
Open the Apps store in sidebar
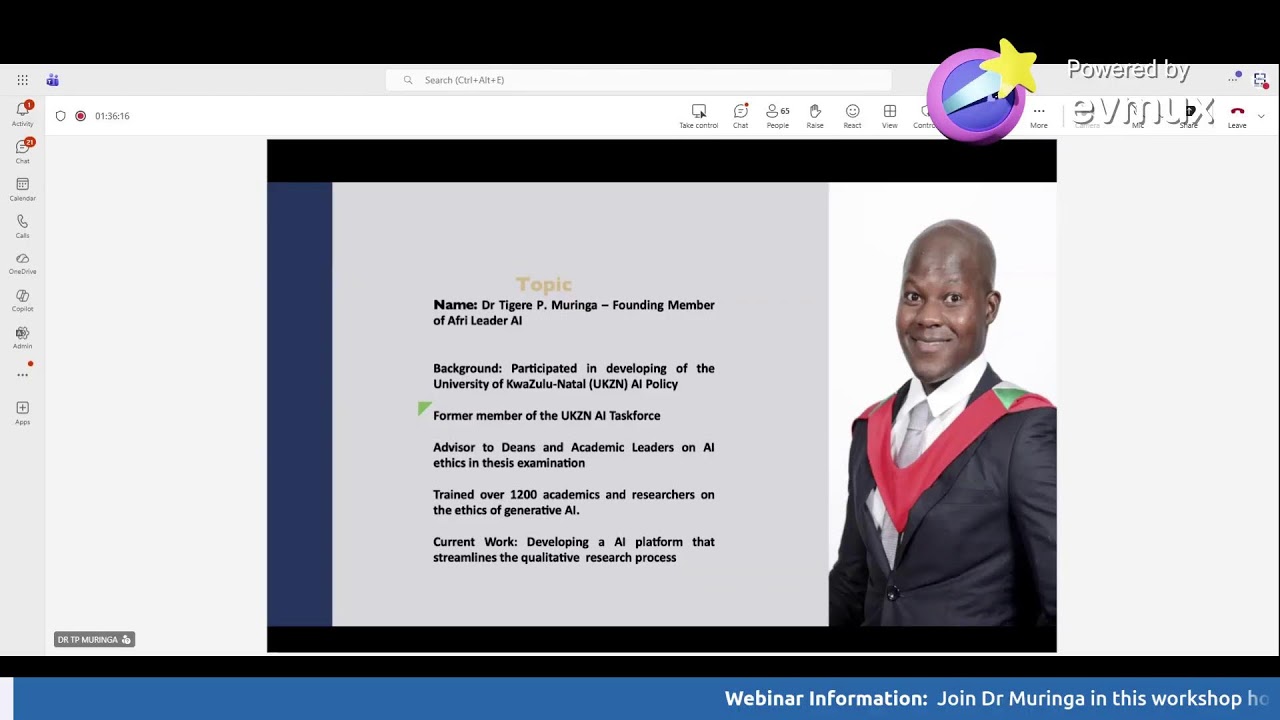(22, 412)
